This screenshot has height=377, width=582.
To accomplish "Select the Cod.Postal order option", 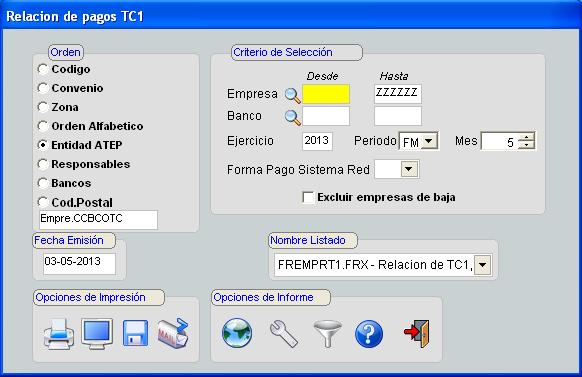I will coord(43,202).
